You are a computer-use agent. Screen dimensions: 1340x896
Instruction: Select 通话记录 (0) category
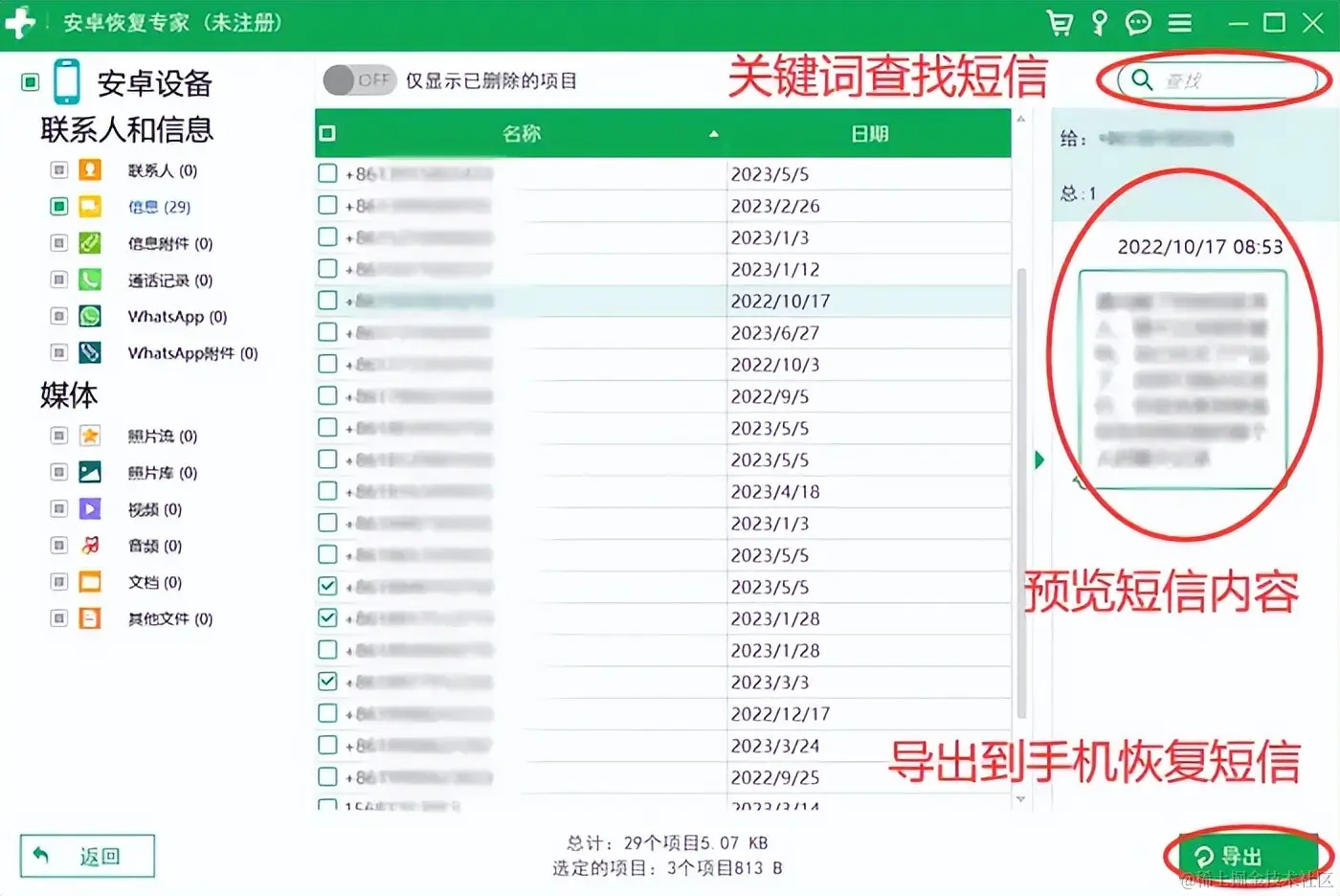pyautogui.click(x=170, y=280)
